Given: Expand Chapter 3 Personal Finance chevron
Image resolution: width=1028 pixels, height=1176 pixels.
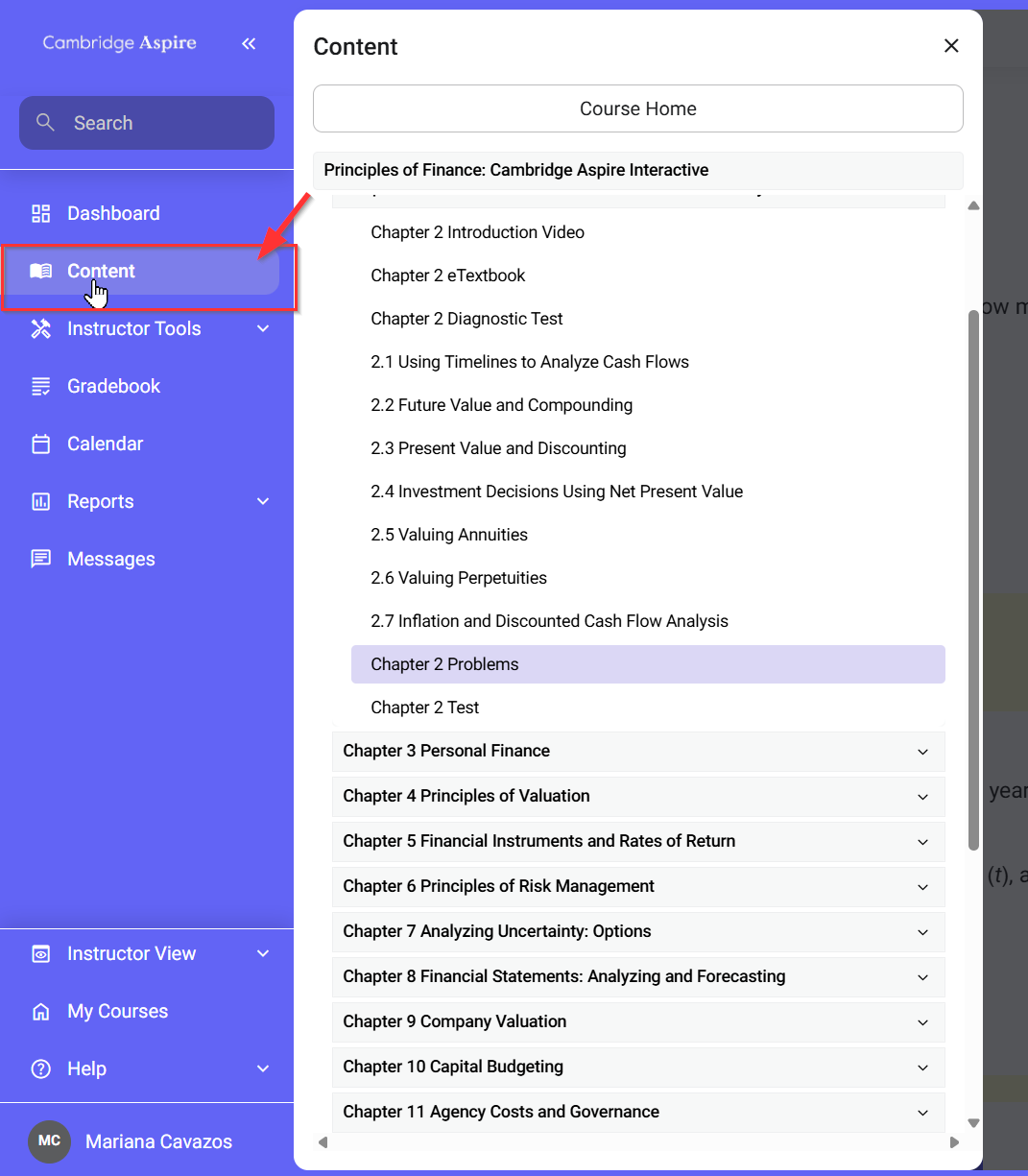Looking at the screenshot, I should coord(922,752).
